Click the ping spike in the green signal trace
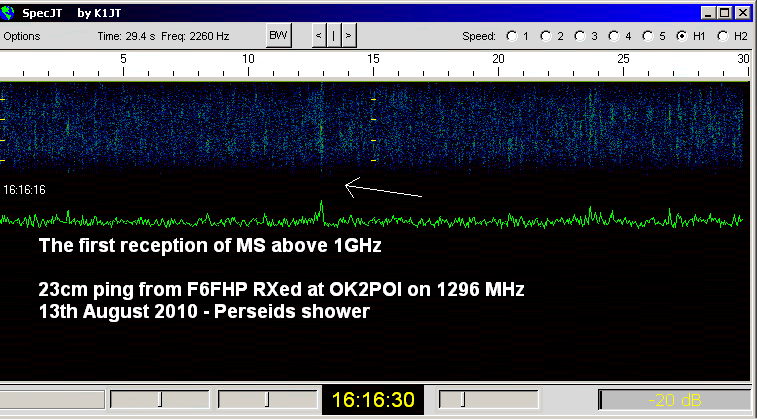Viewport: 757px width, 420px height. [322, 211]
